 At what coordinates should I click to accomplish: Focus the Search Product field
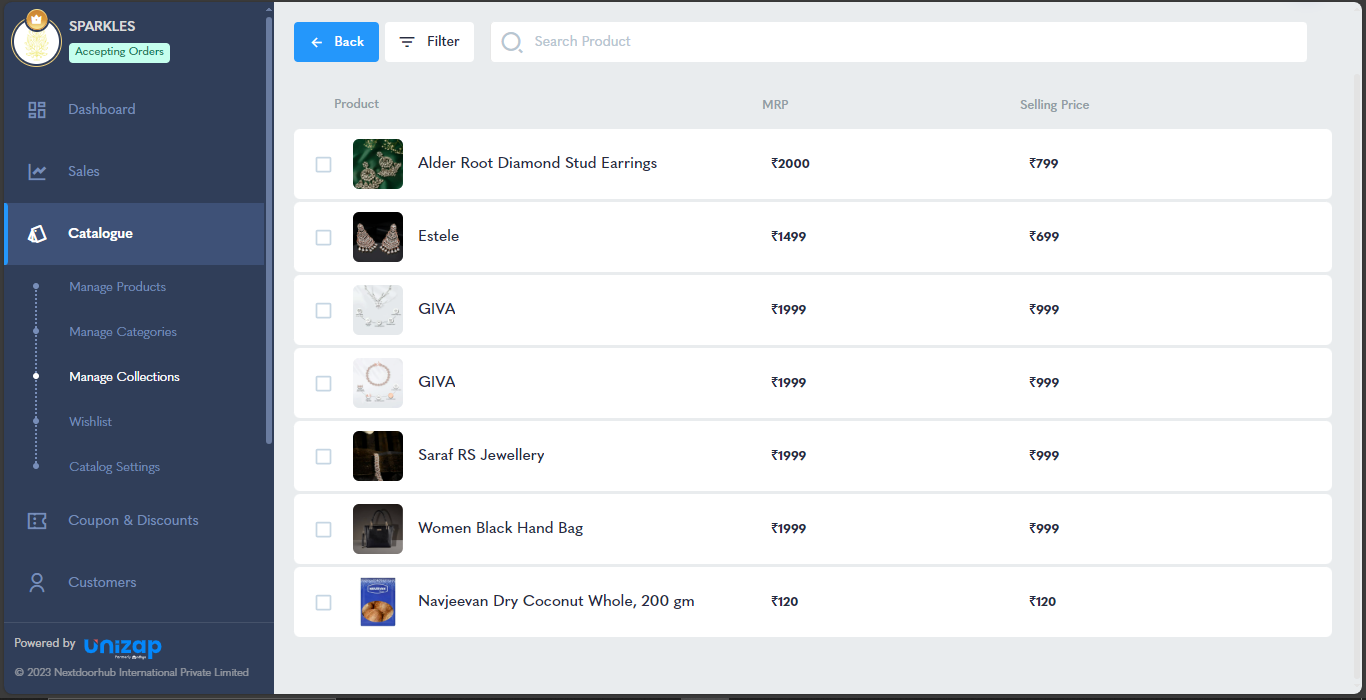pos(899,42)
